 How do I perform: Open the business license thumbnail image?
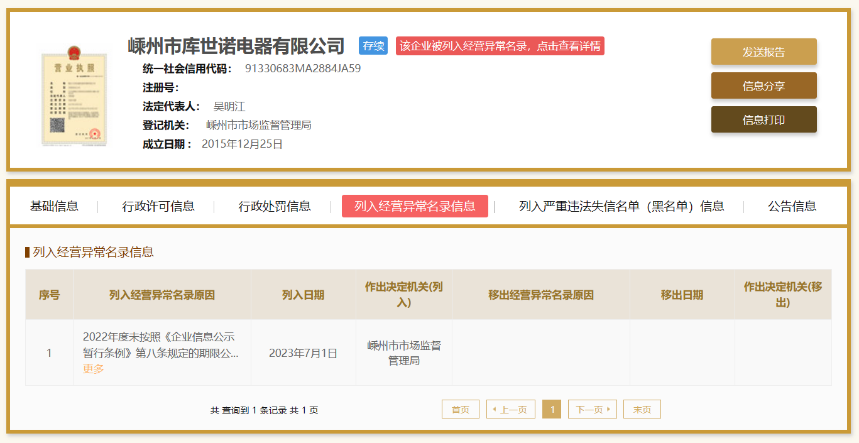point(74,96)
